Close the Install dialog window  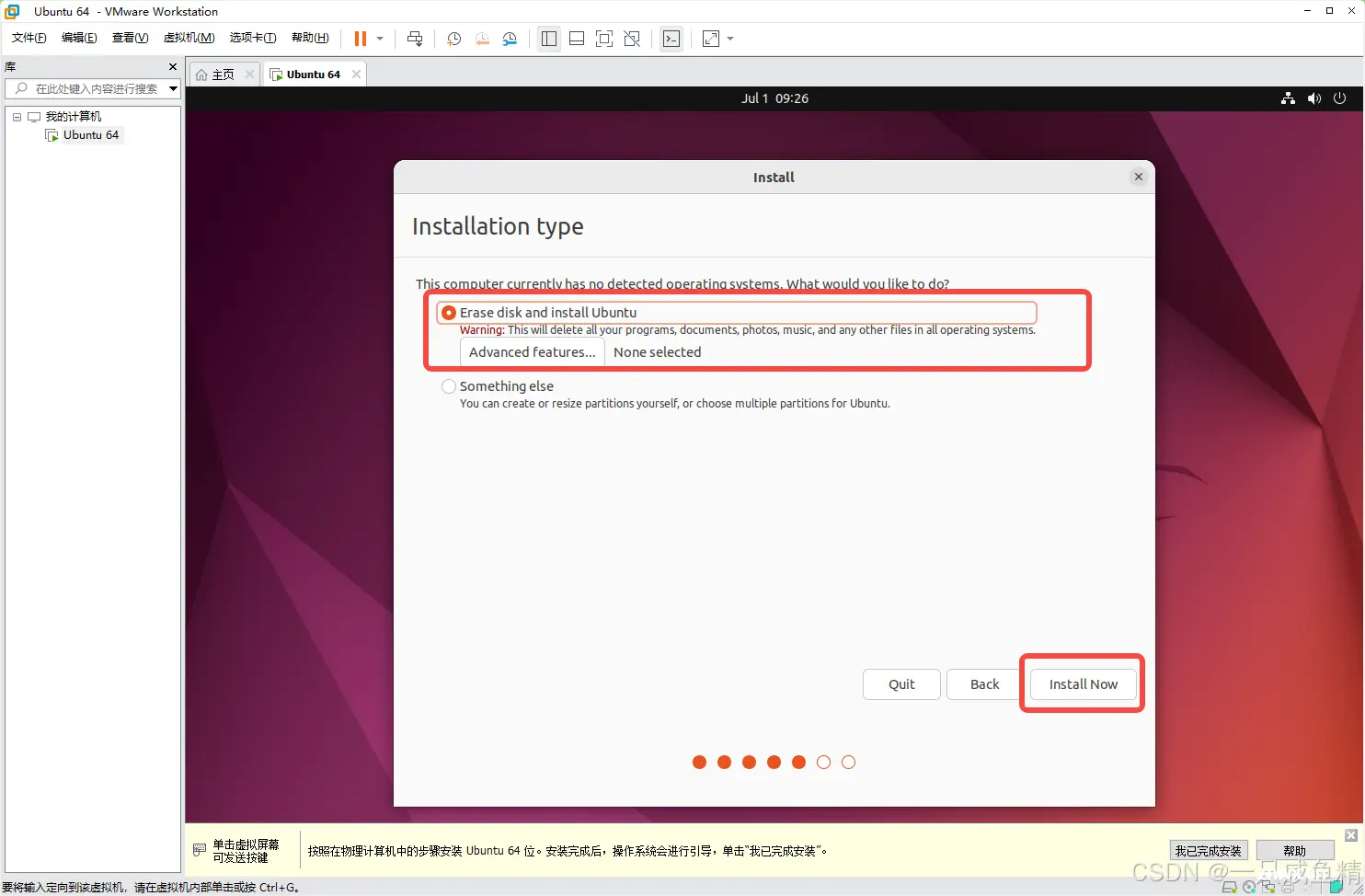tap(1139, 177)
